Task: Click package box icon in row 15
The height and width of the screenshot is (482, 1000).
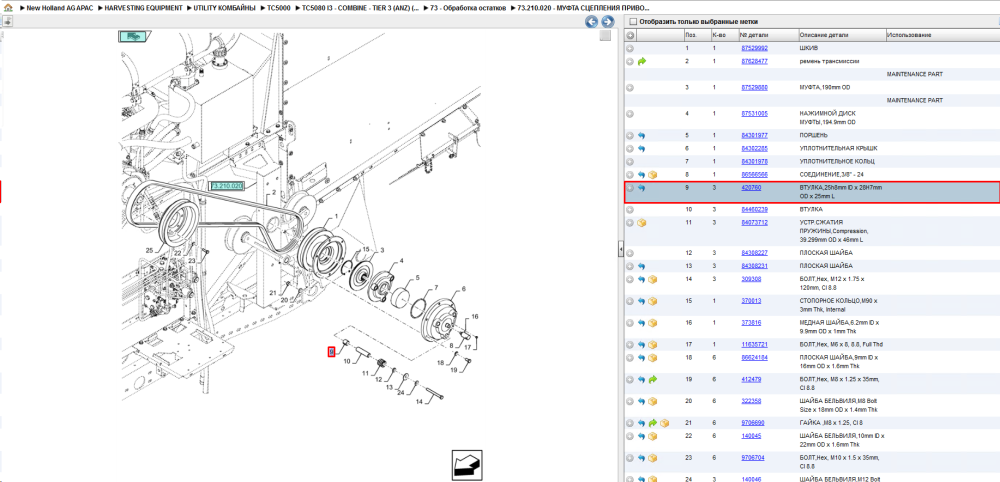Action: click(x=652, y=301)
